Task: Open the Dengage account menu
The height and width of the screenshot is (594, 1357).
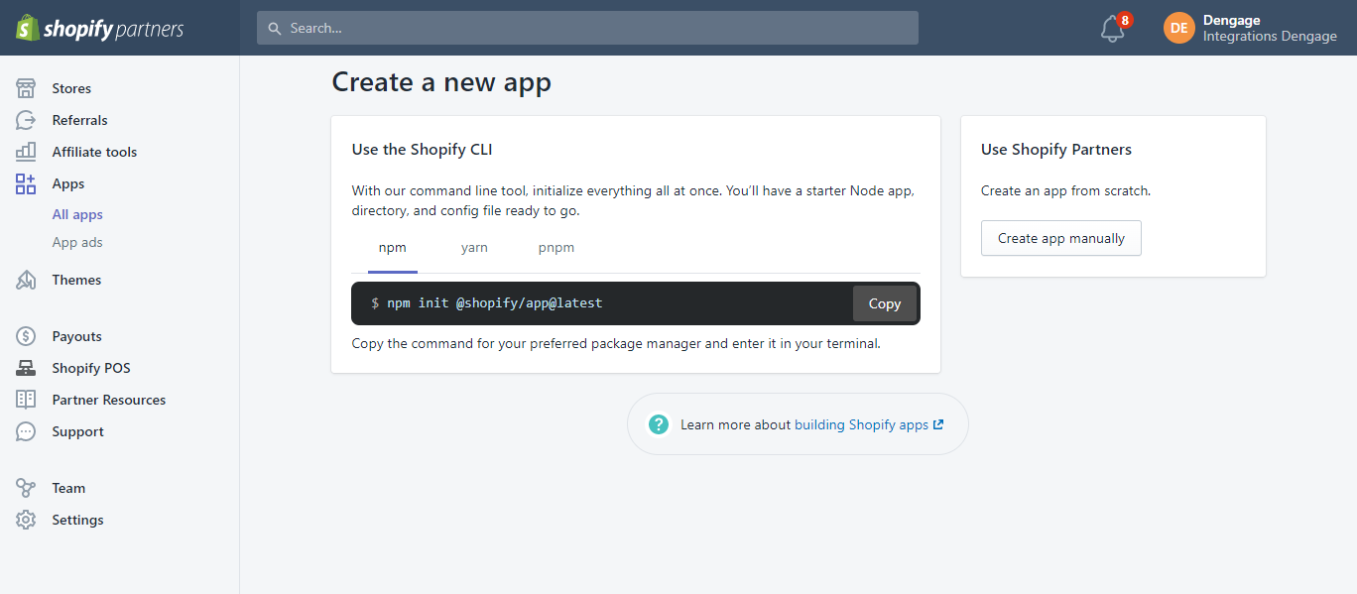Action: [1249, 27]
